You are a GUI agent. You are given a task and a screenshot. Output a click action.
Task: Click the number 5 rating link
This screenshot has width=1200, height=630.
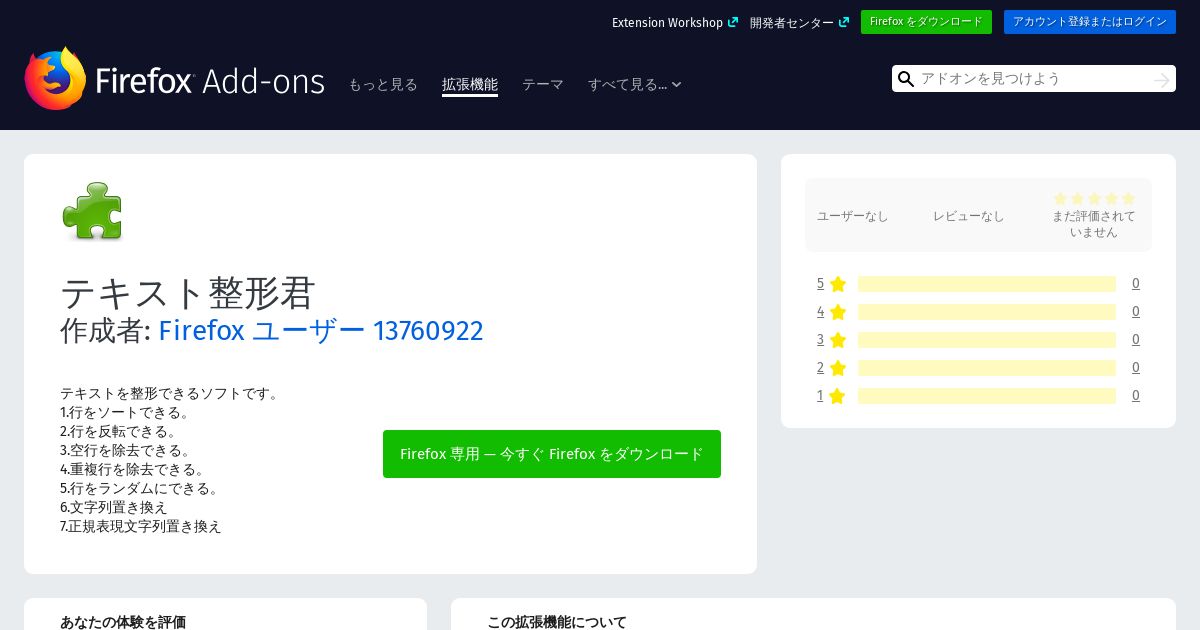click(x=820, y=284)
